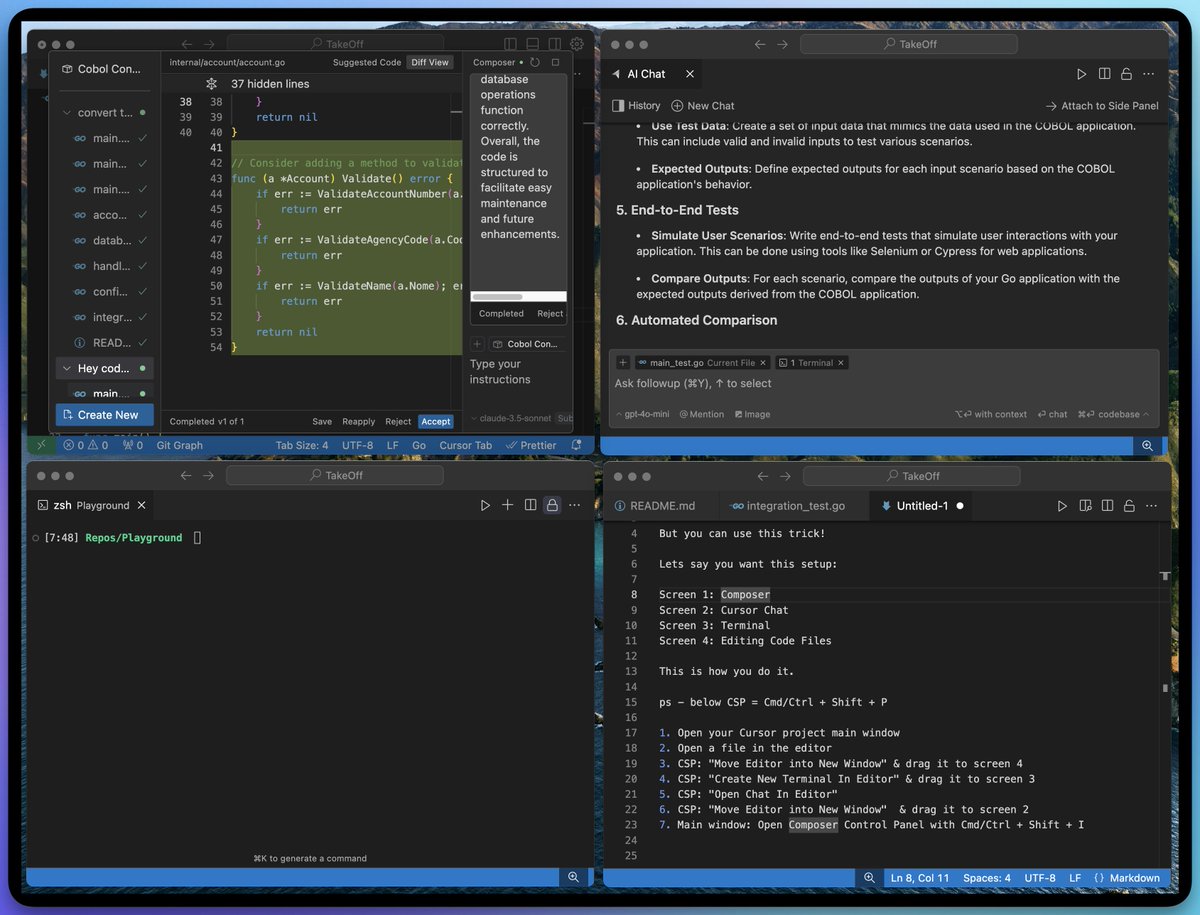Viewport: 1200px width, 915px height.
Task: Open UTF-8 encoding selector in Untitled-1 window
Action: [1040, 878]
